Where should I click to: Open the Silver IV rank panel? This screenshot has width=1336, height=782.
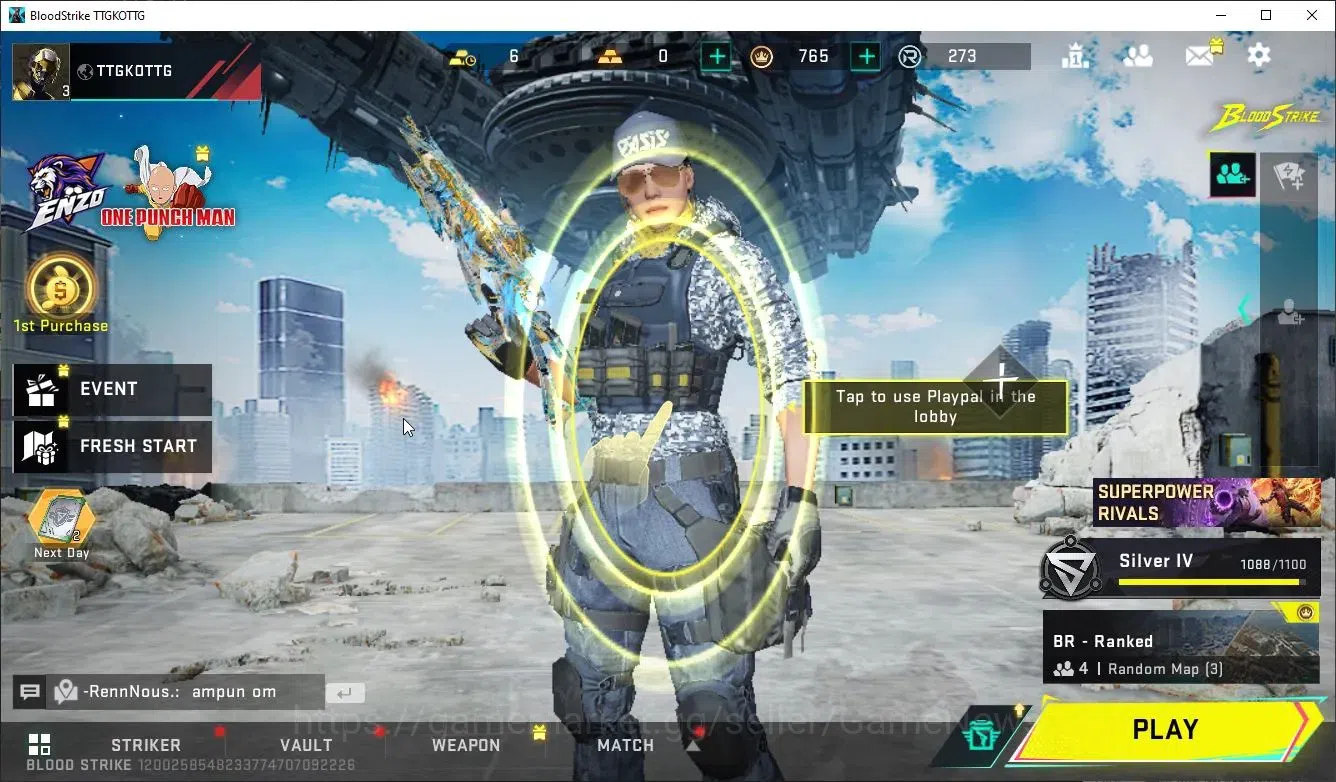click(x=1182, y=569)
